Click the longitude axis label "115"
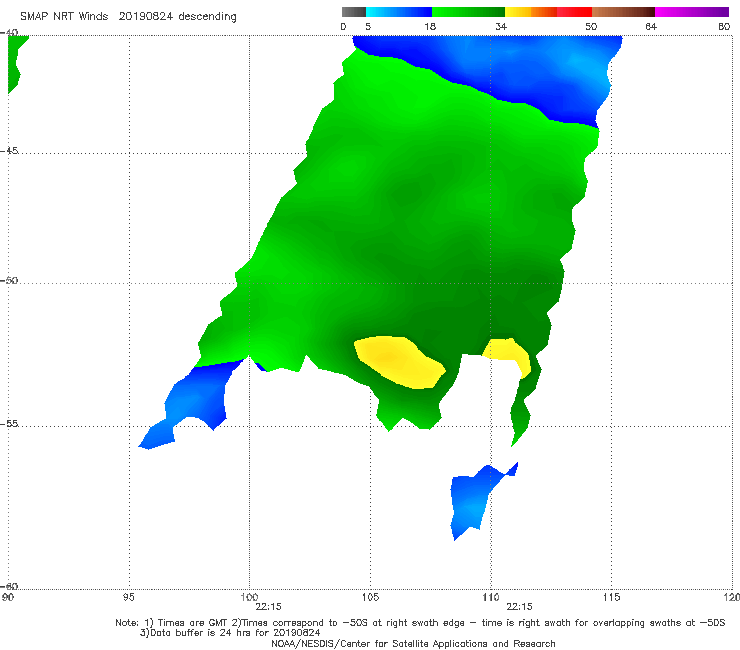The height and width of the screenshot is (650, 740). (x=612, y=598)
